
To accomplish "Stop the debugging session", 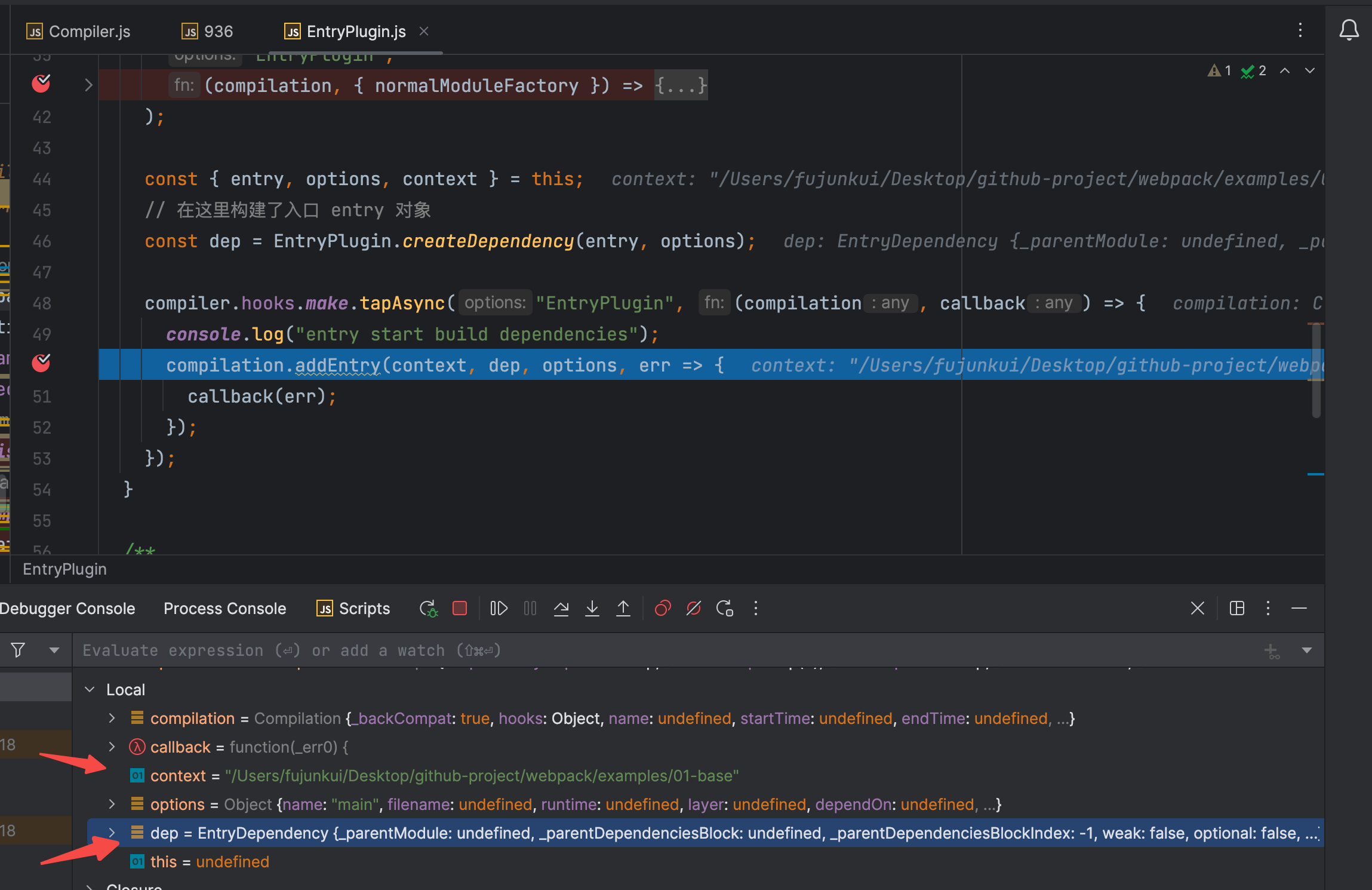I will click(460, 609).
